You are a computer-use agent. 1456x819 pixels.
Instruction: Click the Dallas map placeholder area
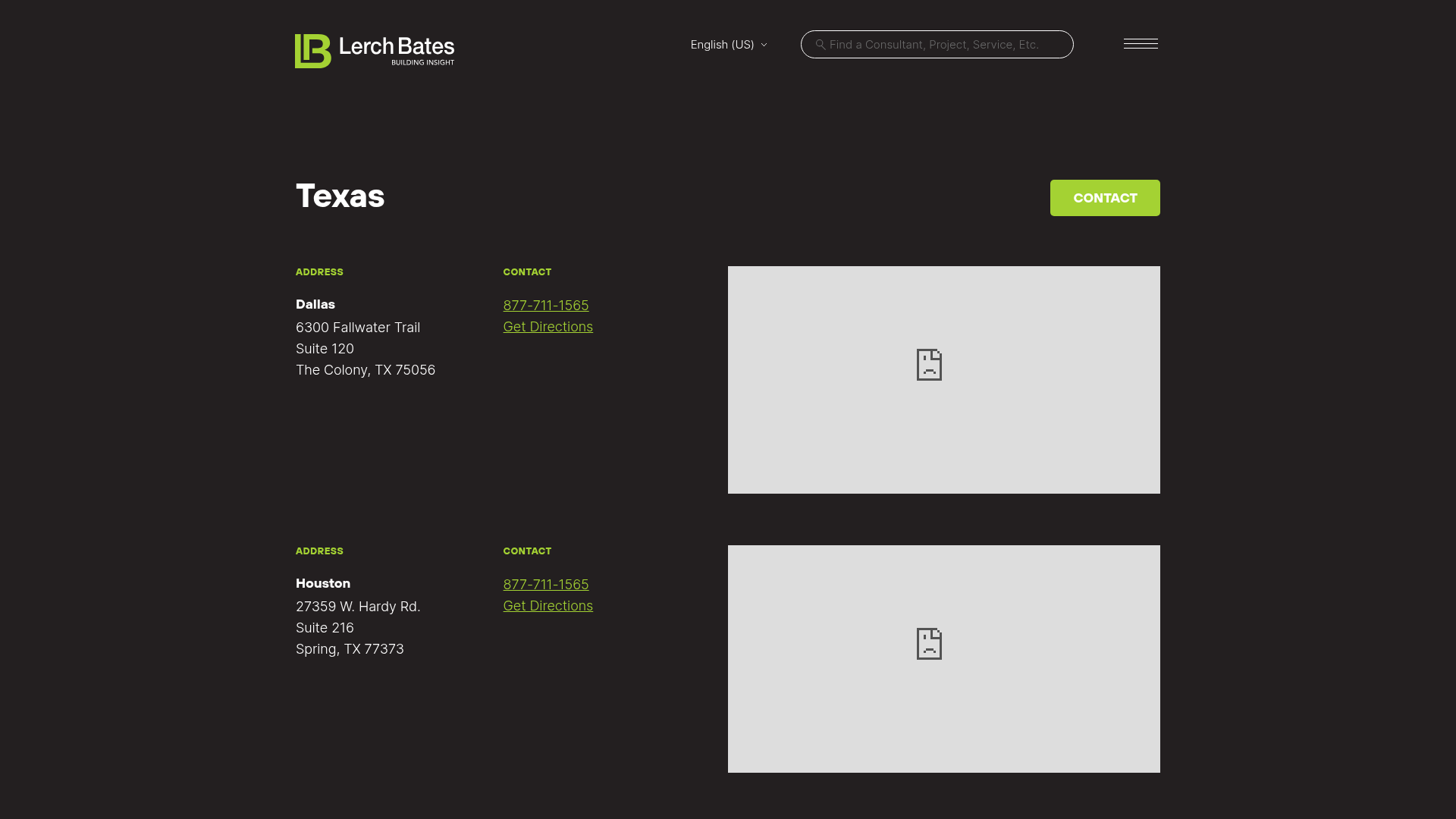point(943,379)
